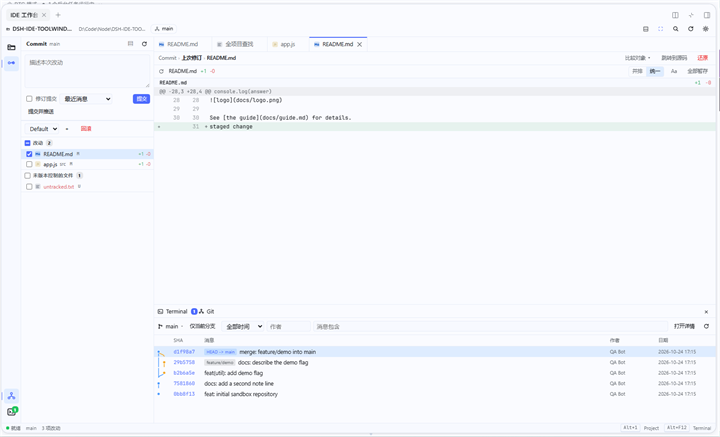Switch diff to unified view
Image resolution: width=720 pixels, height=437 pixels.
coord(655,71)
